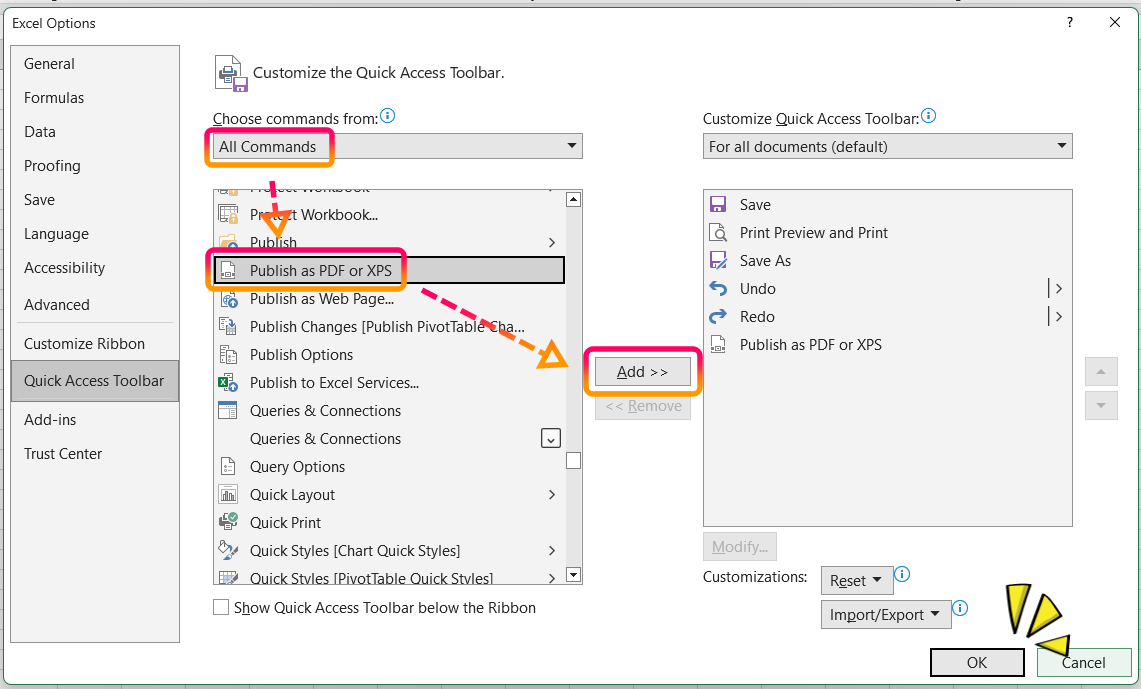Click the command list scrollbar thumb
The width and height of the screenshot is (1141, 689).
[573, 461]
